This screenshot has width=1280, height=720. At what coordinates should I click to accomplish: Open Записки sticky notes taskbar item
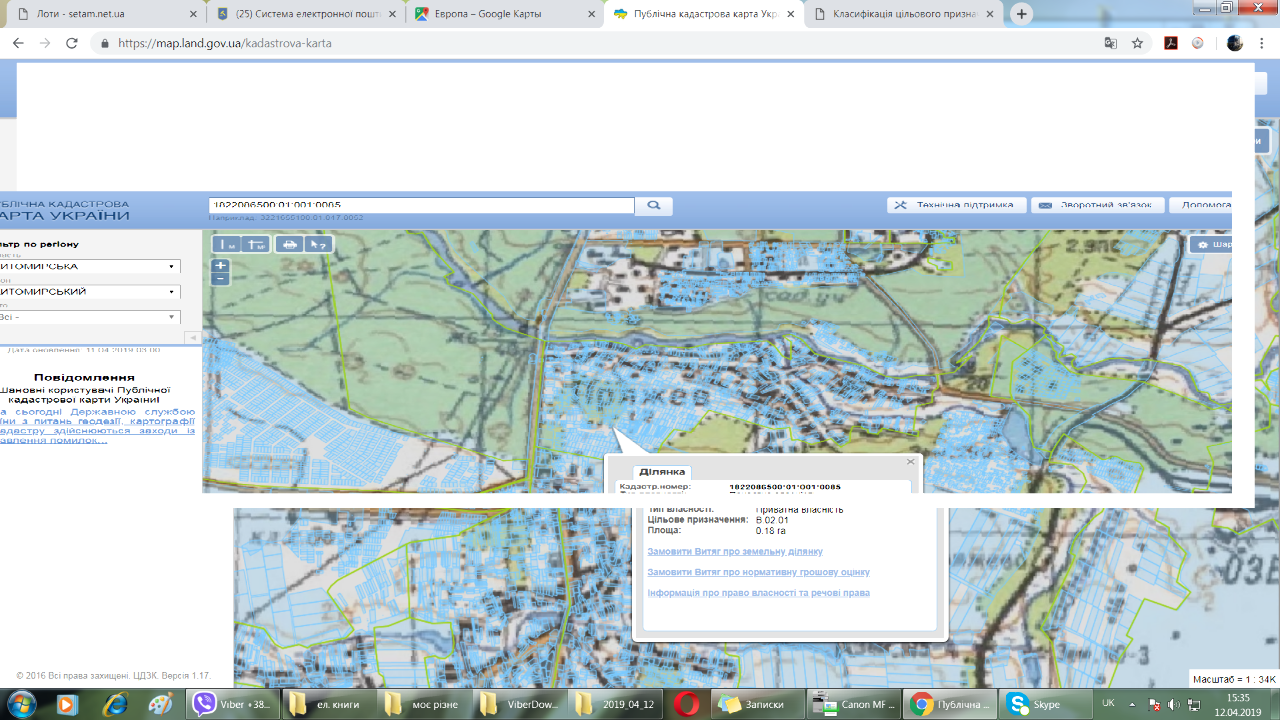click(x=757, y=704)
